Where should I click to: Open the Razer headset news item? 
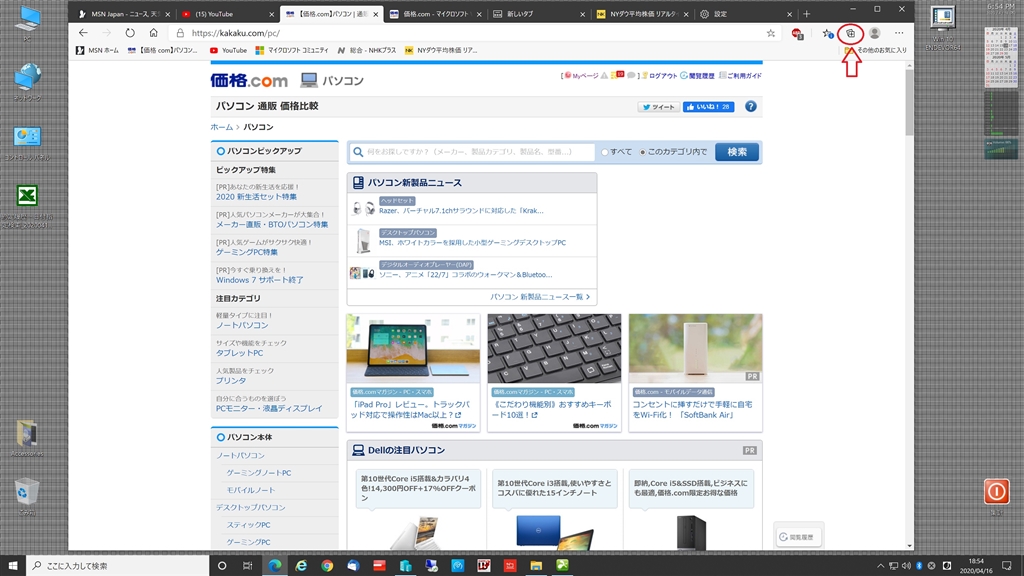point(461,211)
